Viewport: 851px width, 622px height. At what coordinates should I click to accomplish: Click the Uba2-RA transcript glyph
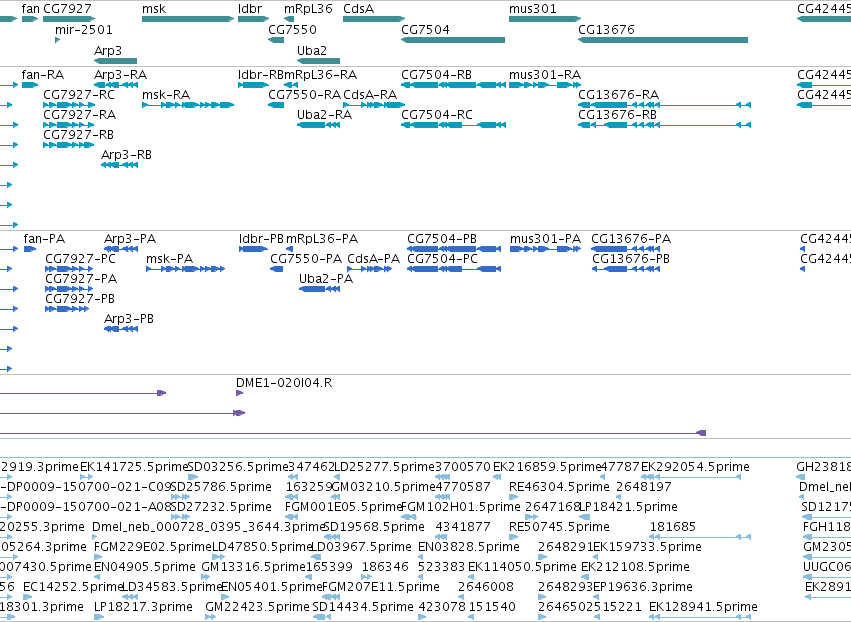[319, 125]
